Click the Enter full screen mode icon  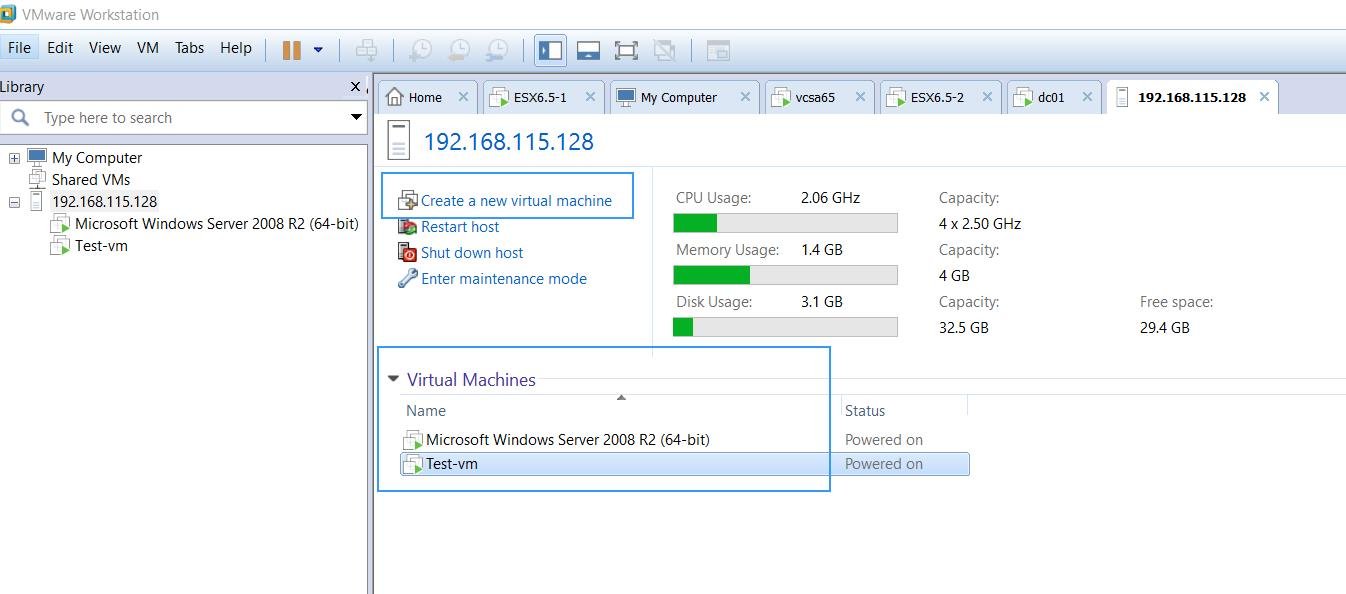pos(626,50)
